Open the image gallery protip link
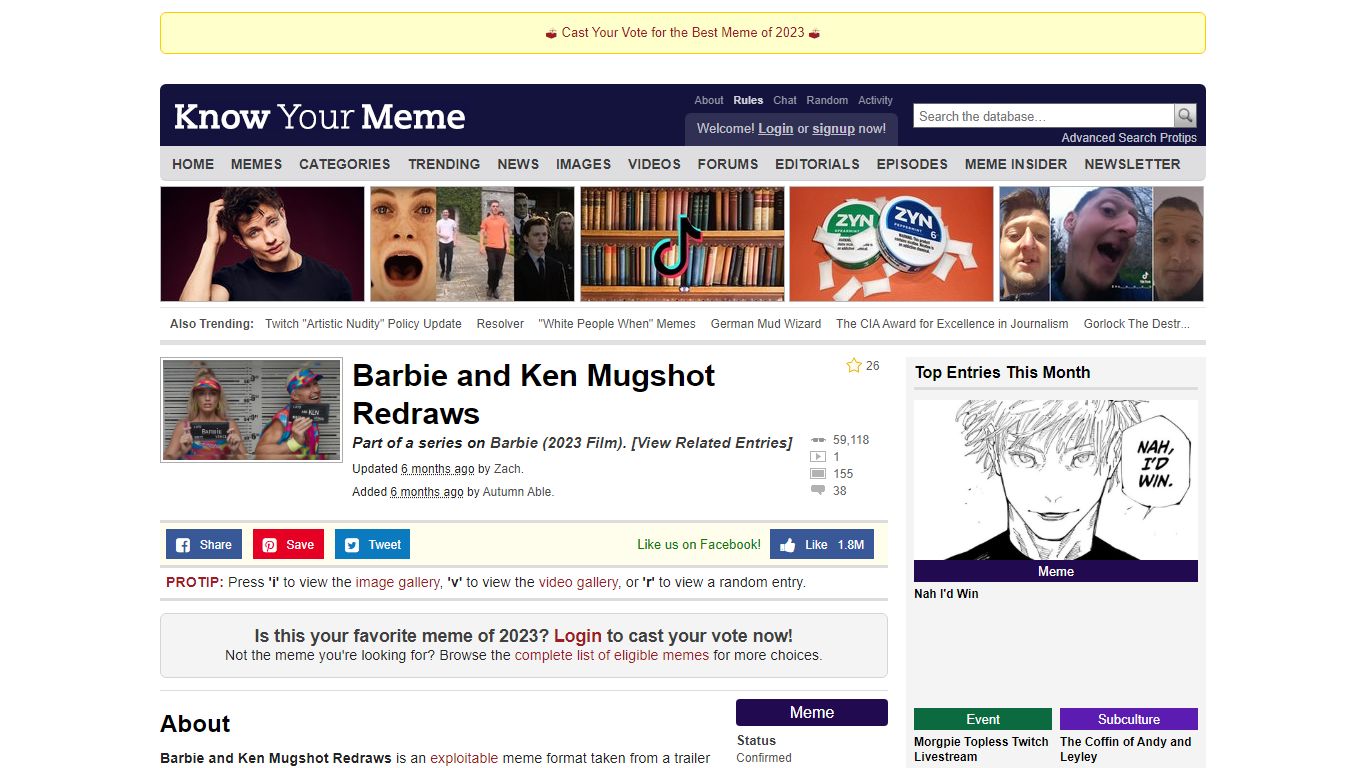This screenshot has height=768, width=1366. (x=397, y=582)
